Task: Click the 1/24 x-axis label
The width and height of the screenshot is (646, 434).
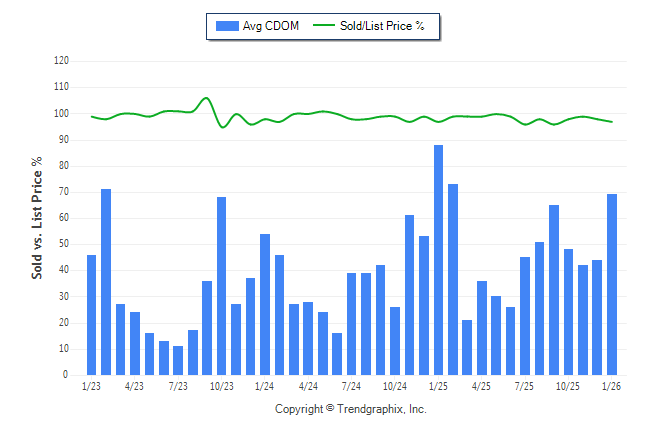Action: [265, 386]
